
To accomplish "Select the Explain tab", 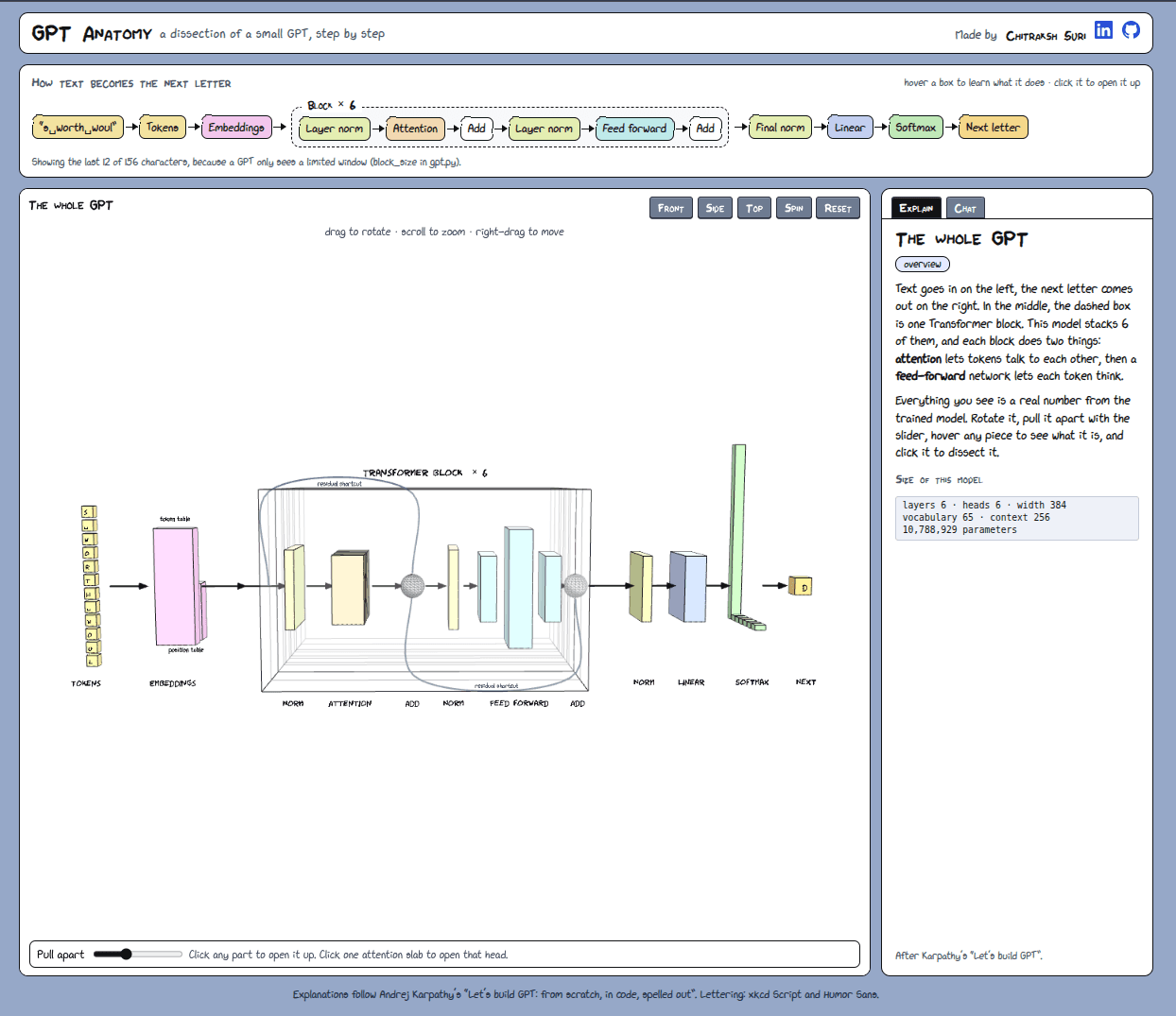I will 916,208.
